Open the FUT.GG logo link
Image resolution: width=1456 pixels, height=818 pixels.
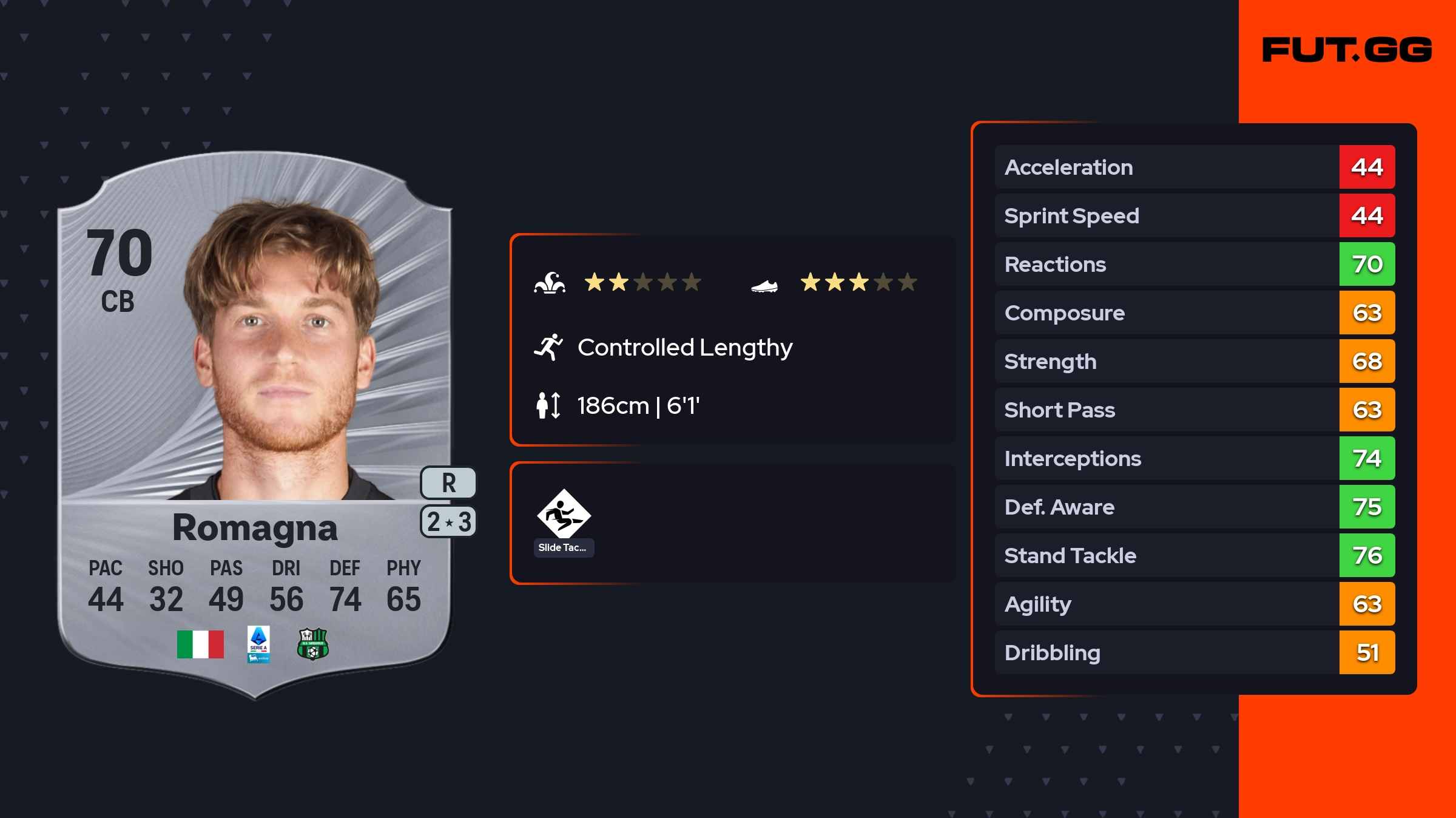coord(1347,50)
